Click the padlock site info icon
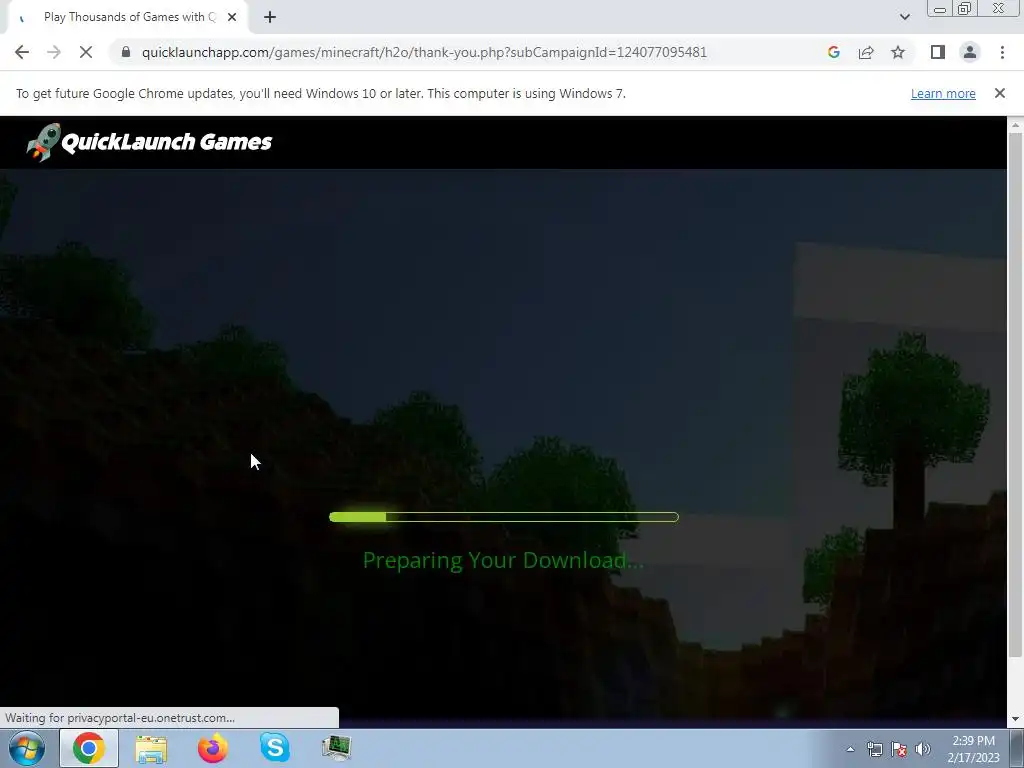This screenshot has height=768, width=1024. tap(126, 52)
